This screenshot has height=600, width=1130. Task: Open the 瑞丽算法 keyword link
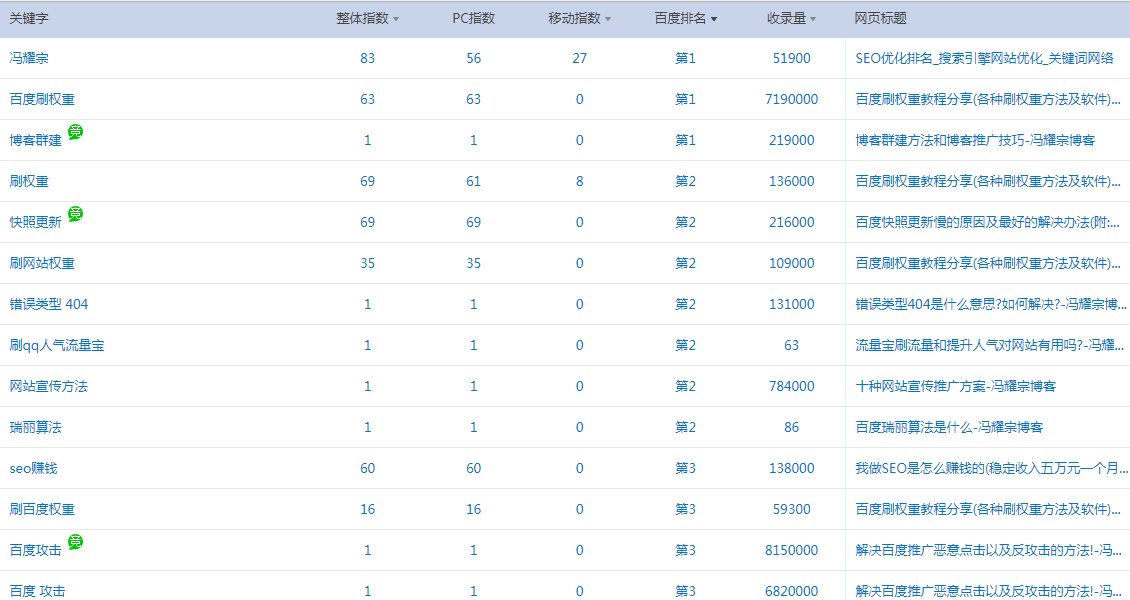coord(35,428)
